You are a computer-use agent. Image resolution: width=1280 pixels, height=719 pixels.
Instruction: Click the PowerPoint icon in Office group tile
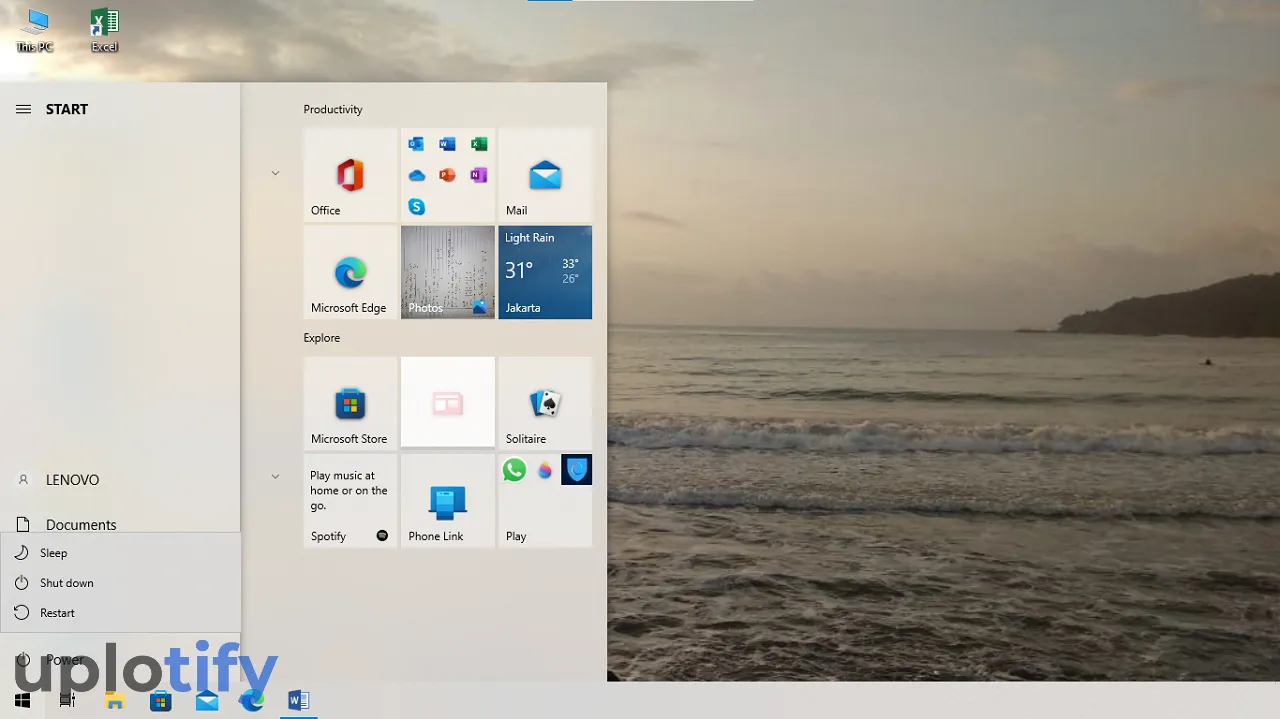(447, 175)
